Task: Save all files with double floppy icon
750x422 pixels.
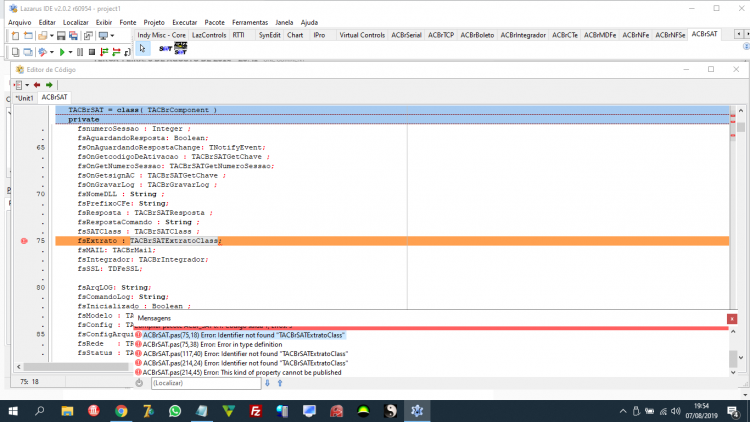Action: pyautogui.click(x=73, y=36)
